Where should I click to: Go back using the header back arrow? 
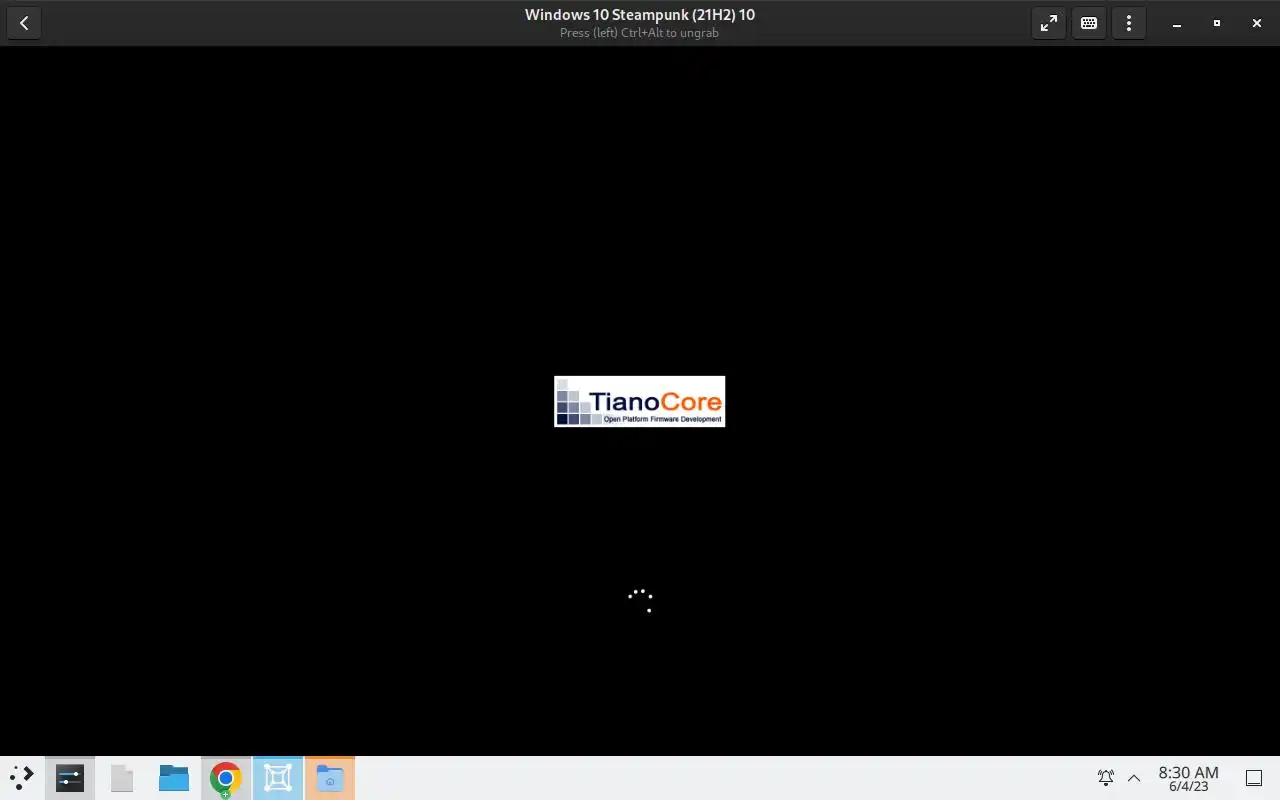(x=24, y=23)
